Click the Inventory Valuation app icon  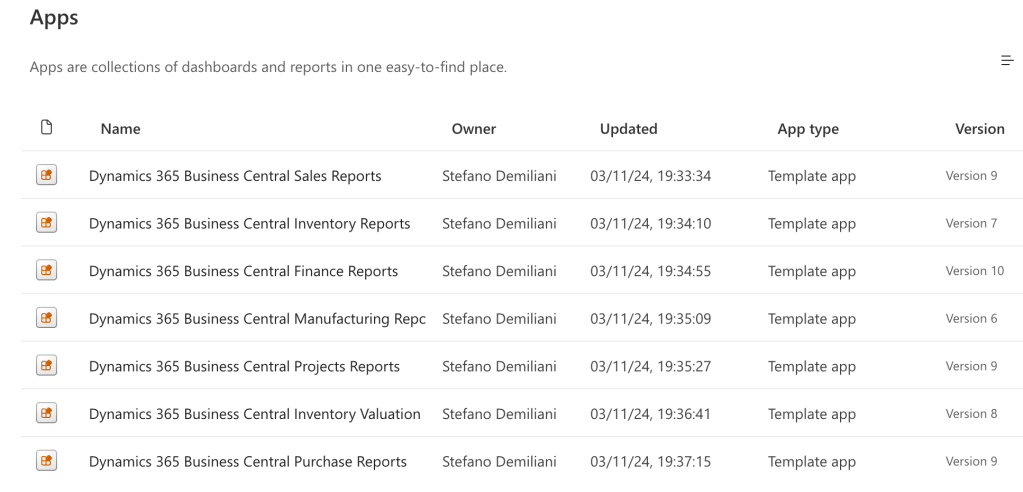[45, 413]
